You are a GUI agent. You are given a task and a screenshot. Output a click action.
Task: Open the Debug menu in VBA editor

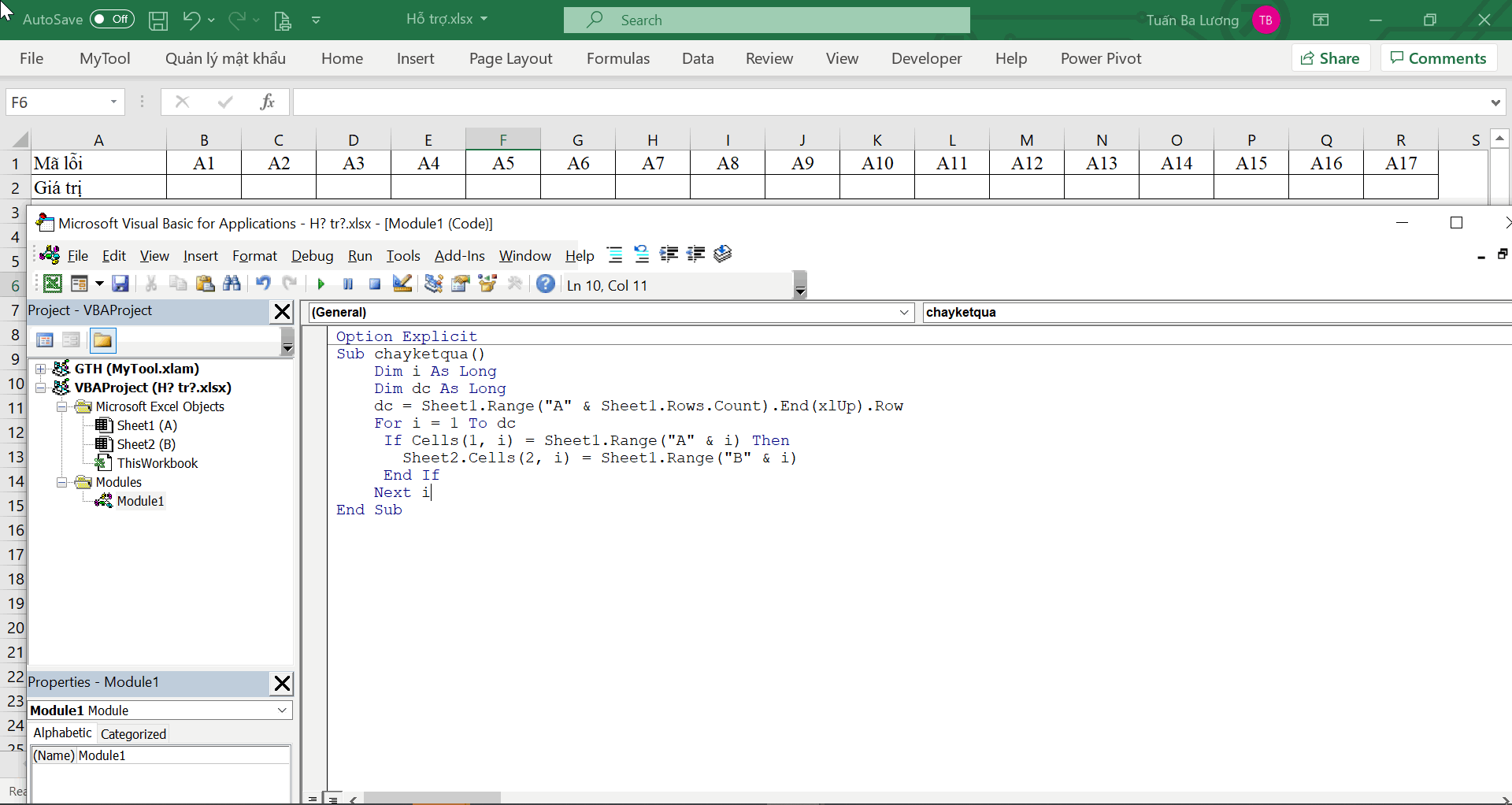point(313,256)
